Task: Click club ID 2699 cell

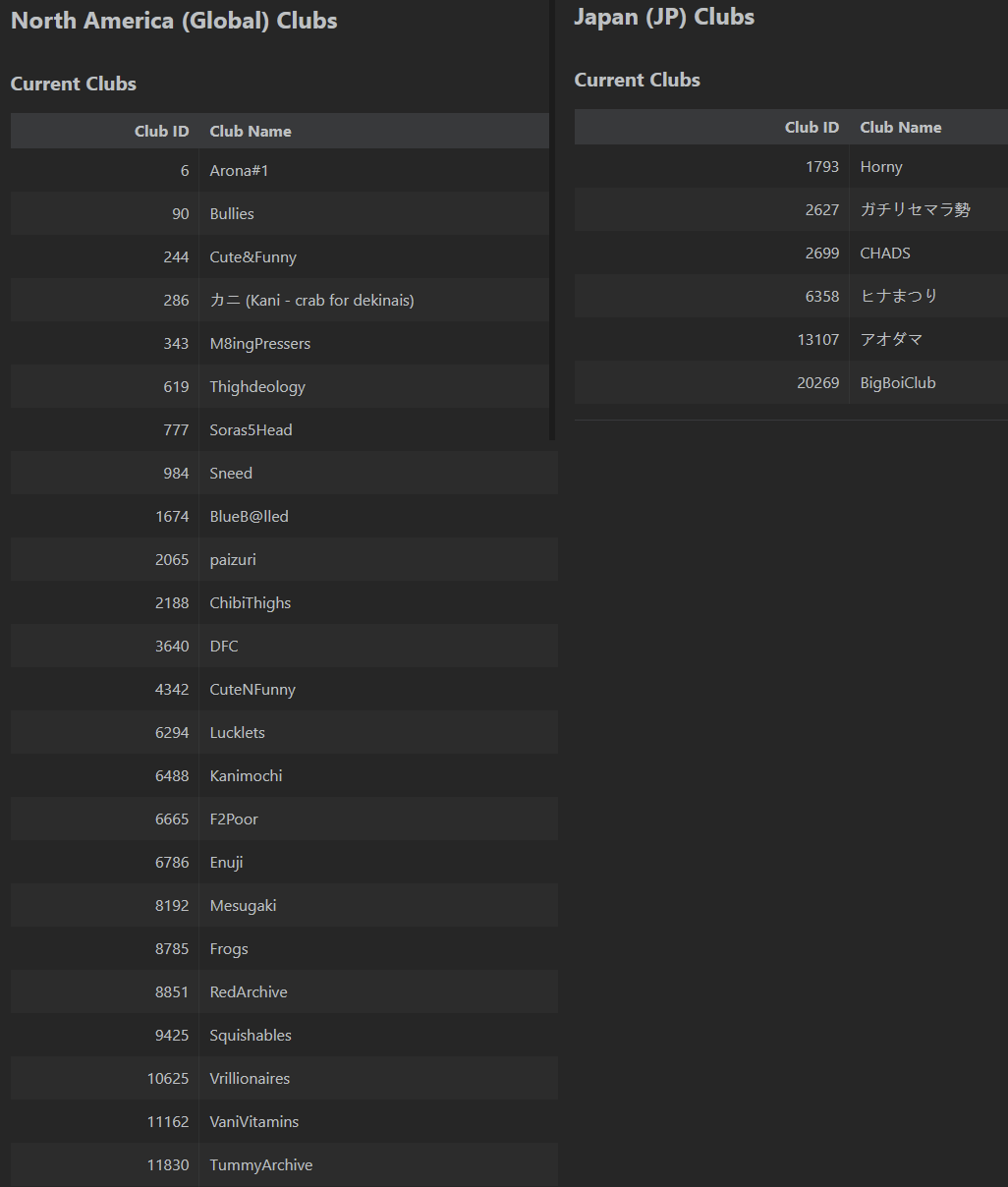Action: coord(712,253)
